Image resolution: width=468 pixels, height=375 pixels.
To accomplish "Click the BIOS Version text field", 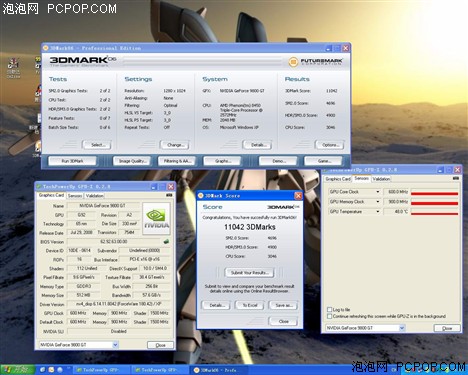I will point(114,241).
